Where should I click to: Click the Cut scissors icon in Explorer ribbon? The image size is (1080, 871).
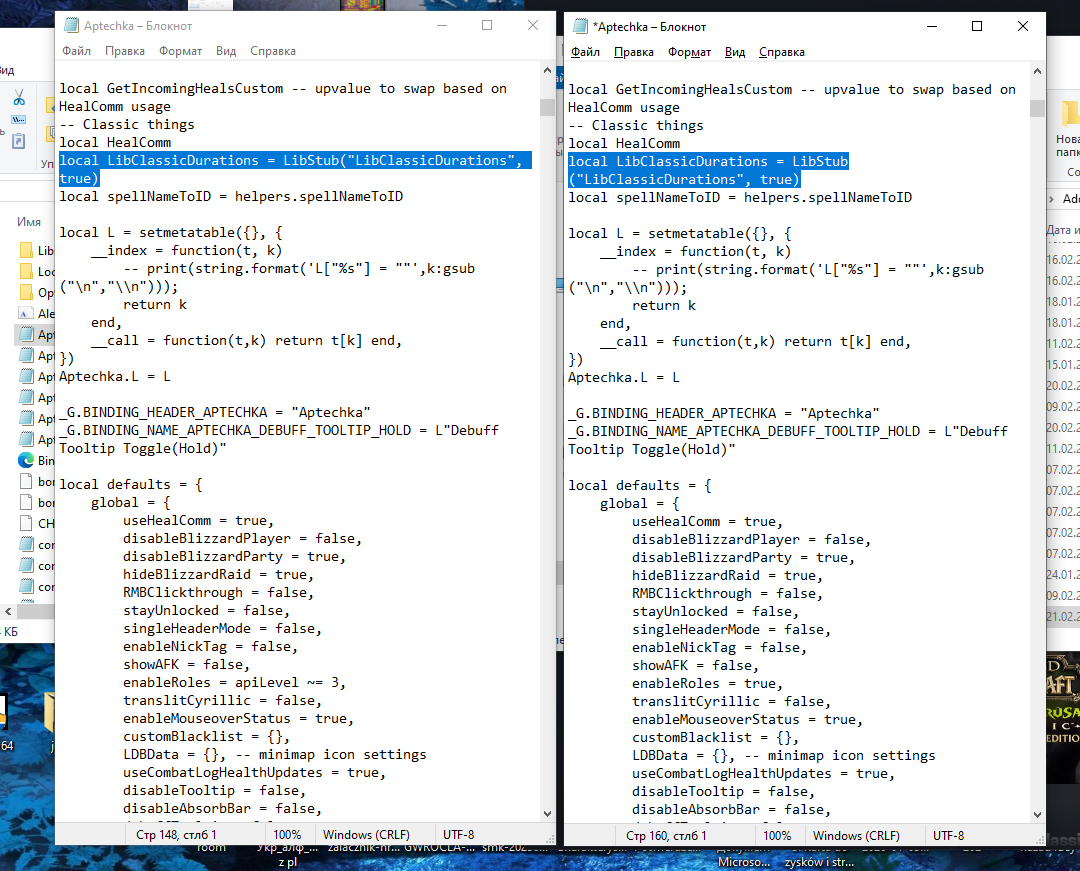click(19, 98)
